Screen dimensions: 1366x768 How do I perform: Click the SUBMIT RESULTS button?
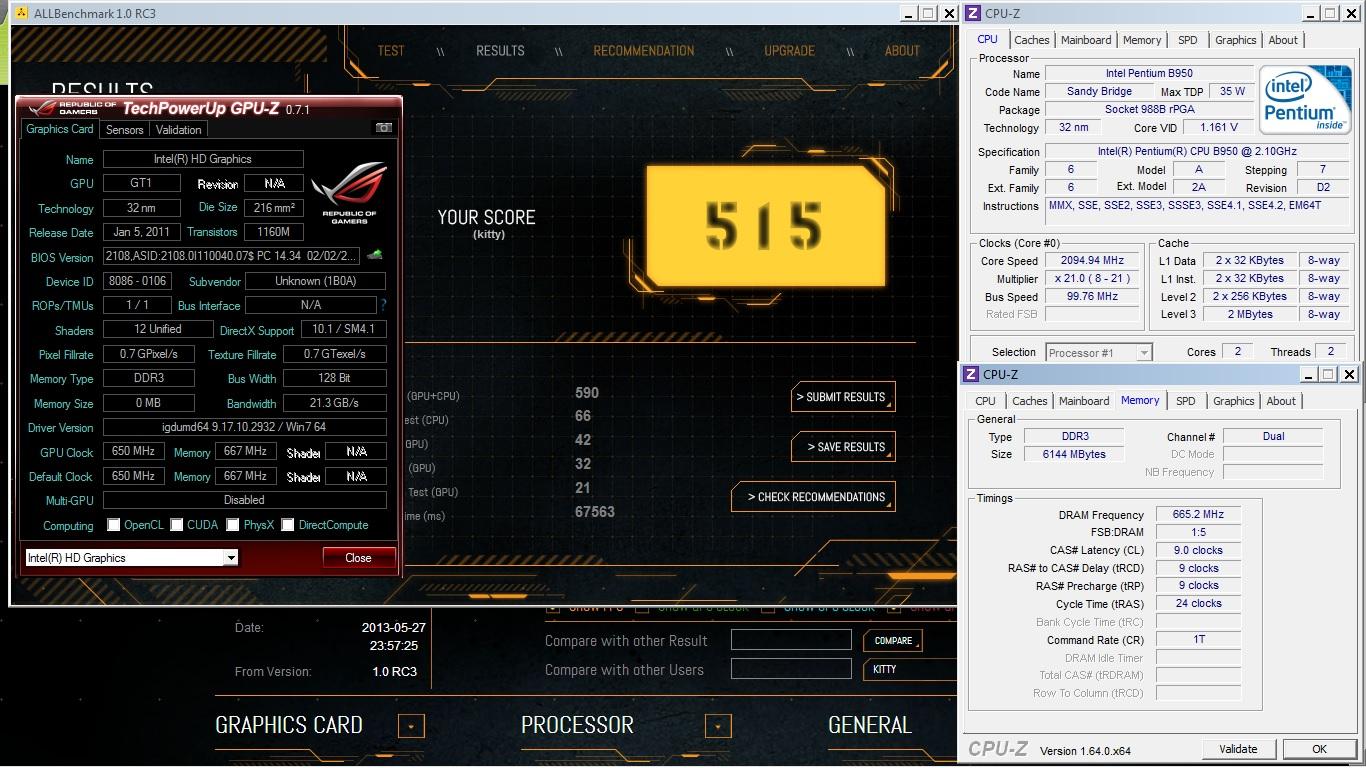[x=841, y=397]
